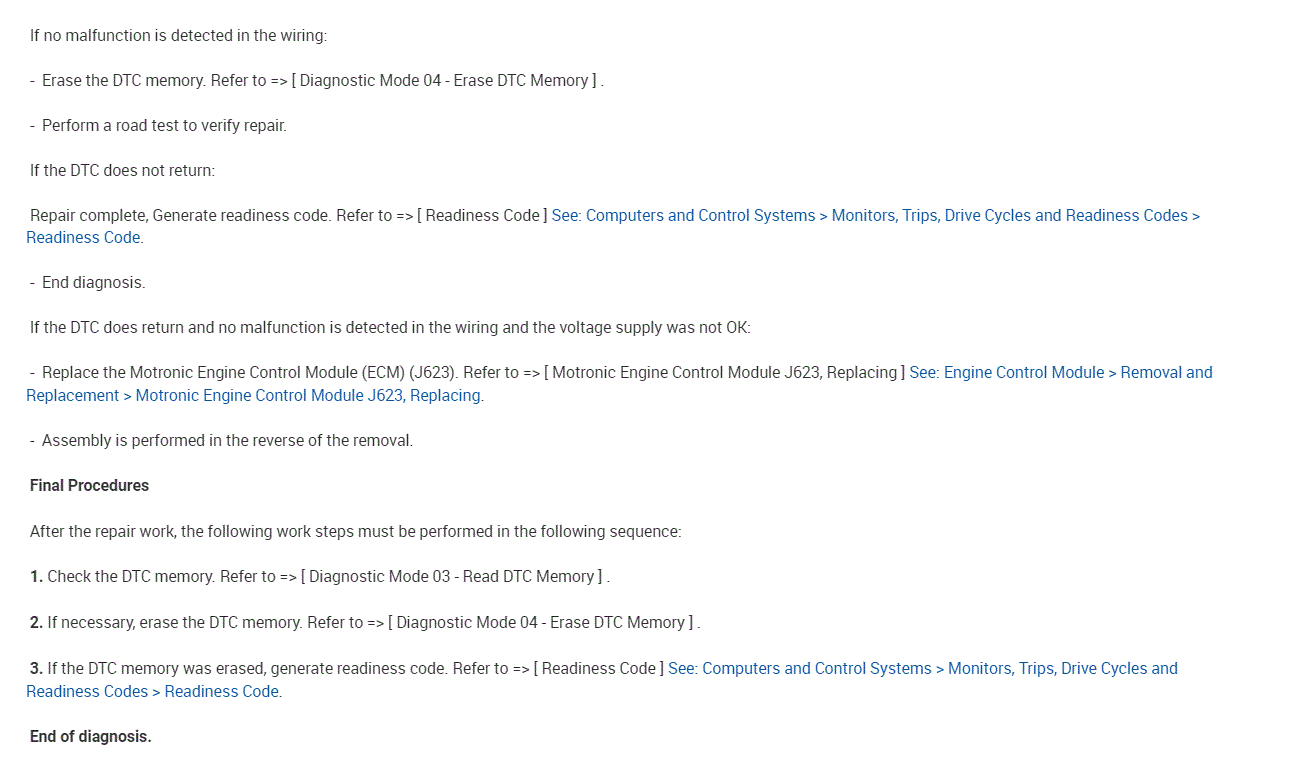The image size is (1289, 773).
Task: Click step 2 "If necessary, erase the DTC memory"
Action: point(174,623)
